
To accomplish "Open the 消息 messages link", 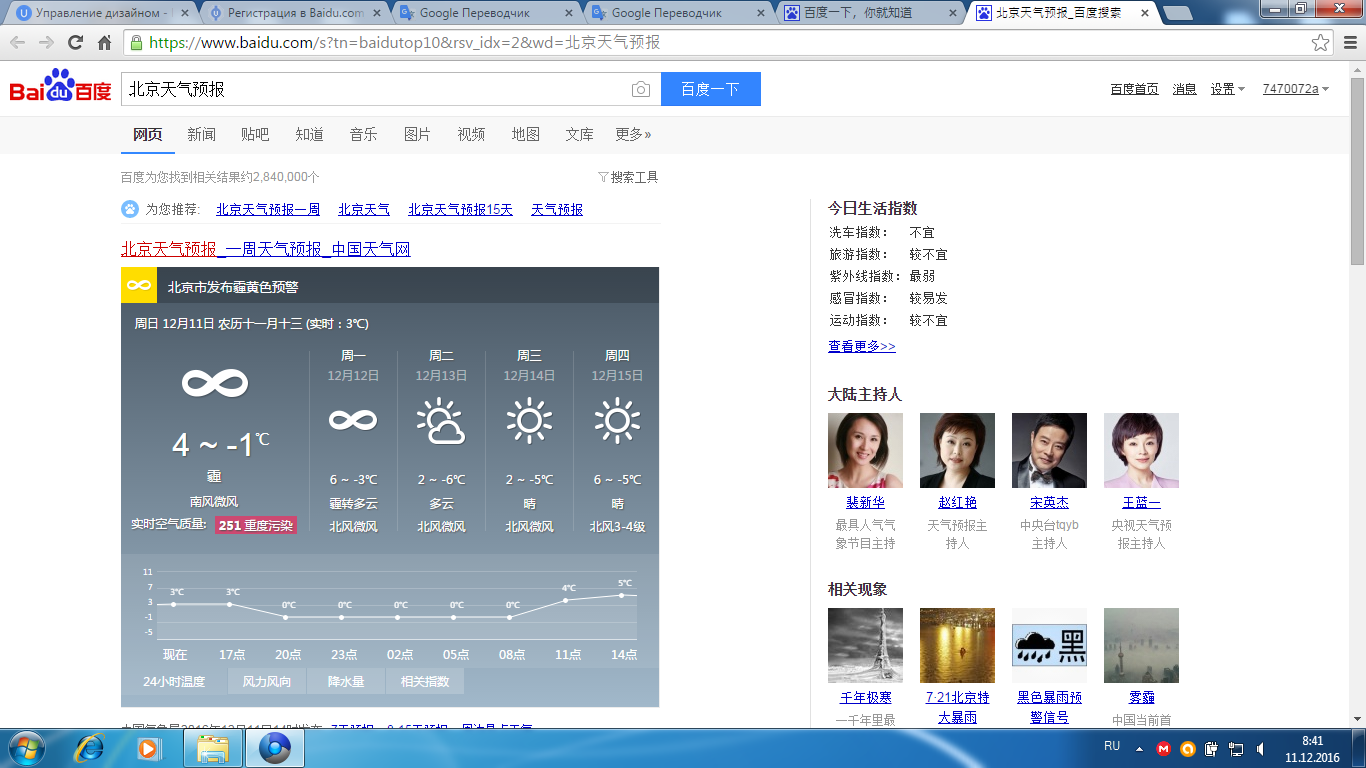I will (x=1184, y=89).
